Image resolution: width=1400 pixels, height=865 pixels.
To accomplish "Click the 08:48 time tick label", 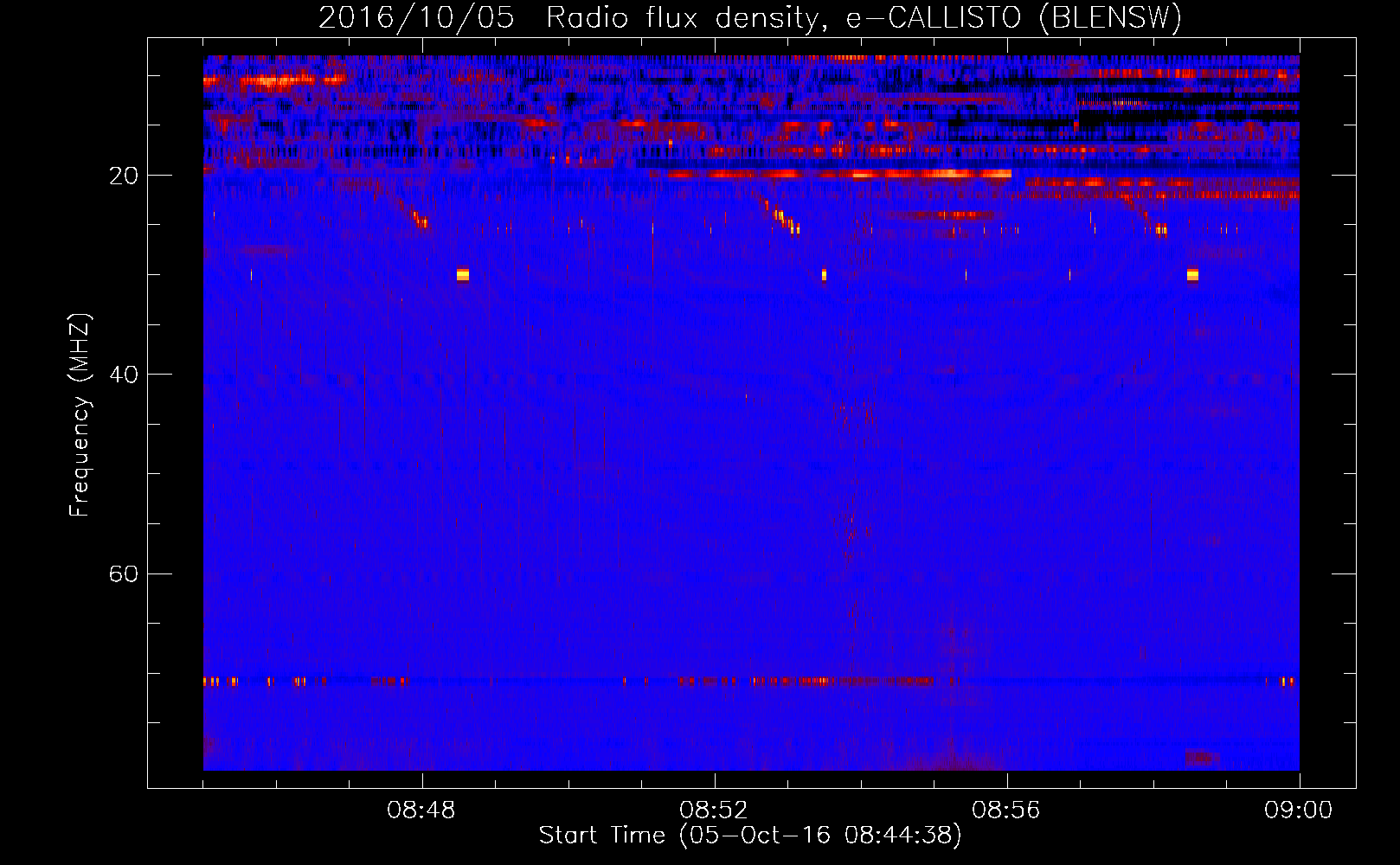I will point(421,811).
